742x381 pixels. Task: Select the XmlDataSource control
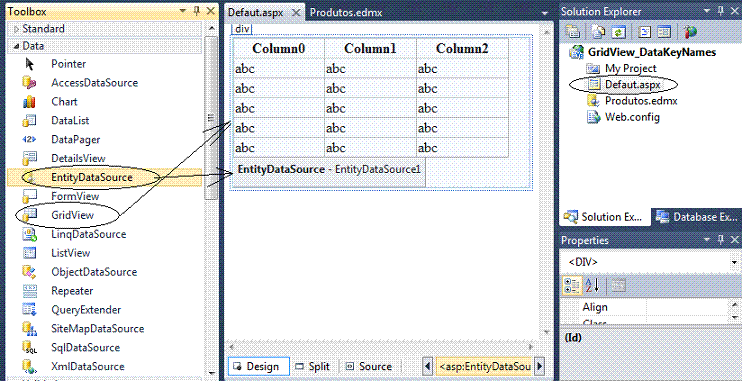pyautogui.click(x=88, y=367)
